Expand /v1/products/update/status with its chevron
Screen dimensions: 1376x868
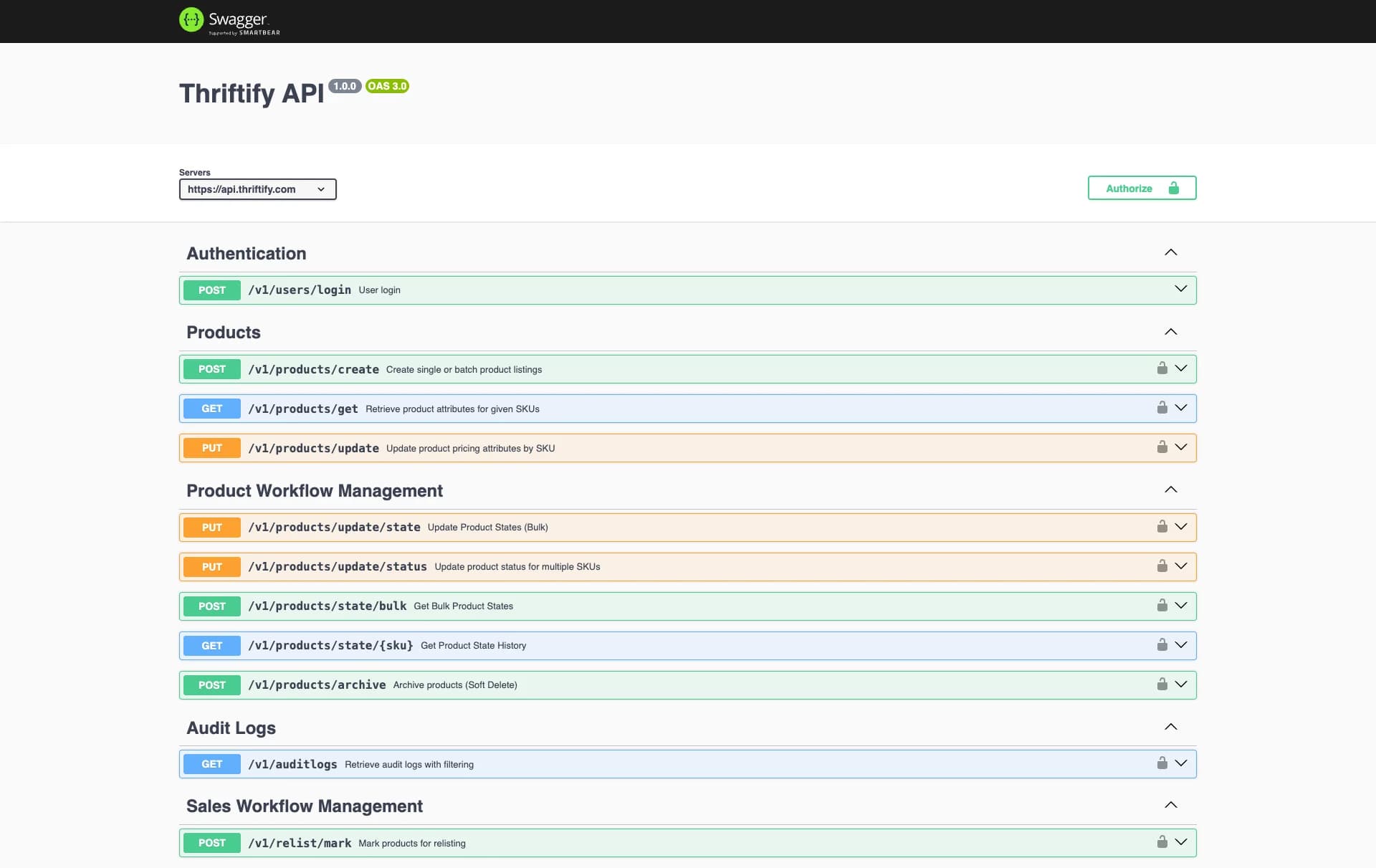pos(1180,566)
